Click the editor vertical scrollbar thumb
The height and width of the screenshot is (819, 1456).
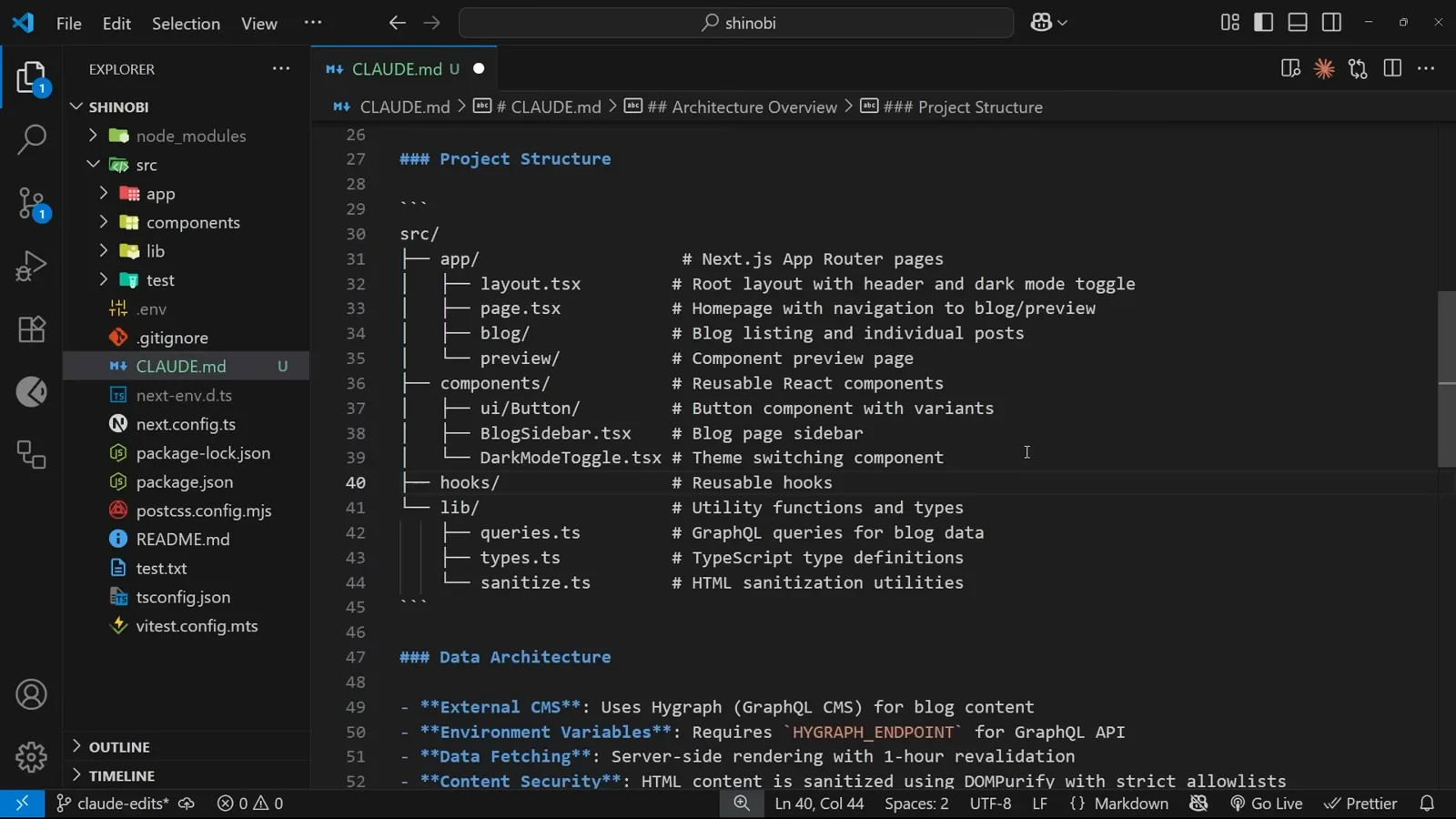pos(1447,379)
